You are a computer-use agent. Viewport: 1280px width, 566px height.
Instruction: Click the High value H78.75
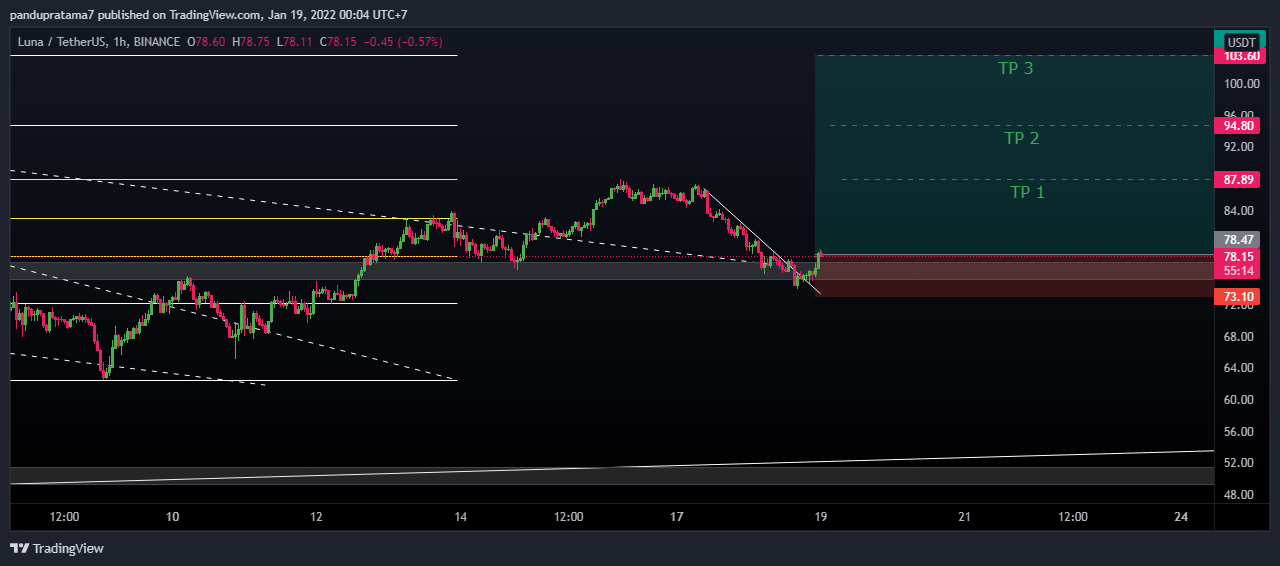[x=251, y=42]
